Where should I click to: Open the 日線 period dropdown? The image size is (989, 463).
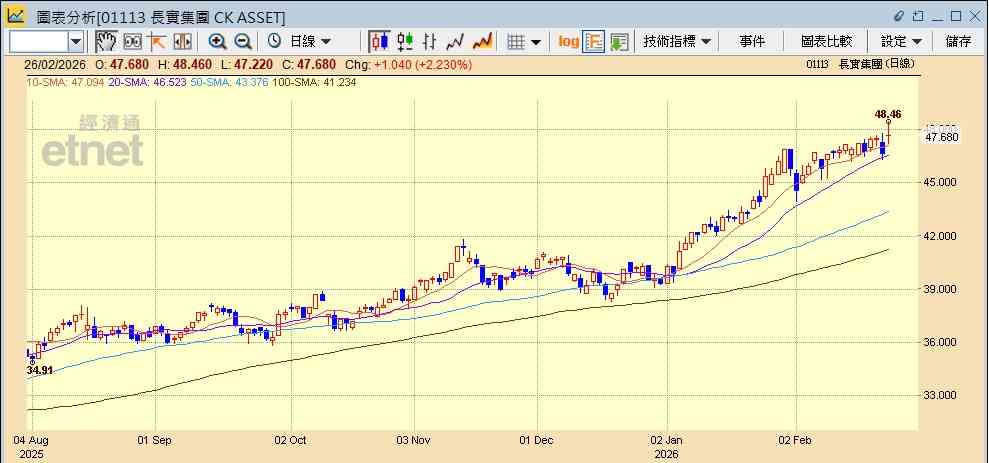click(310, 42)
